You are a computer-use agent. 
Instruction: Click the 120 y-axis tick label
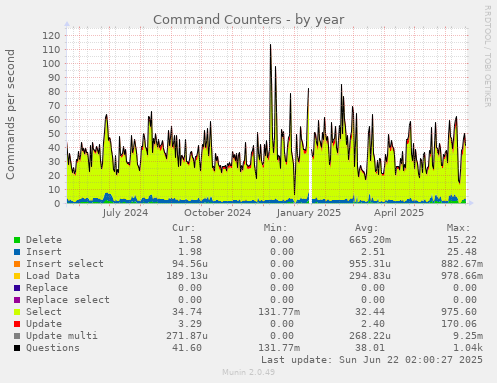pos(51,35)
